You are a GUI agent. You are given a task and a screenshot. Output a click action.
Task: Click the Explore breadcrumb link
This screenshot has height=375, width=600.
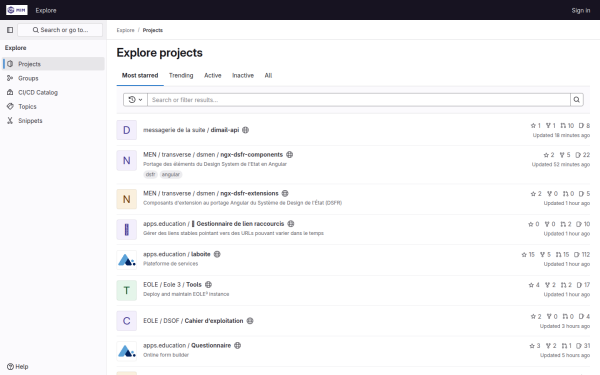126,30
